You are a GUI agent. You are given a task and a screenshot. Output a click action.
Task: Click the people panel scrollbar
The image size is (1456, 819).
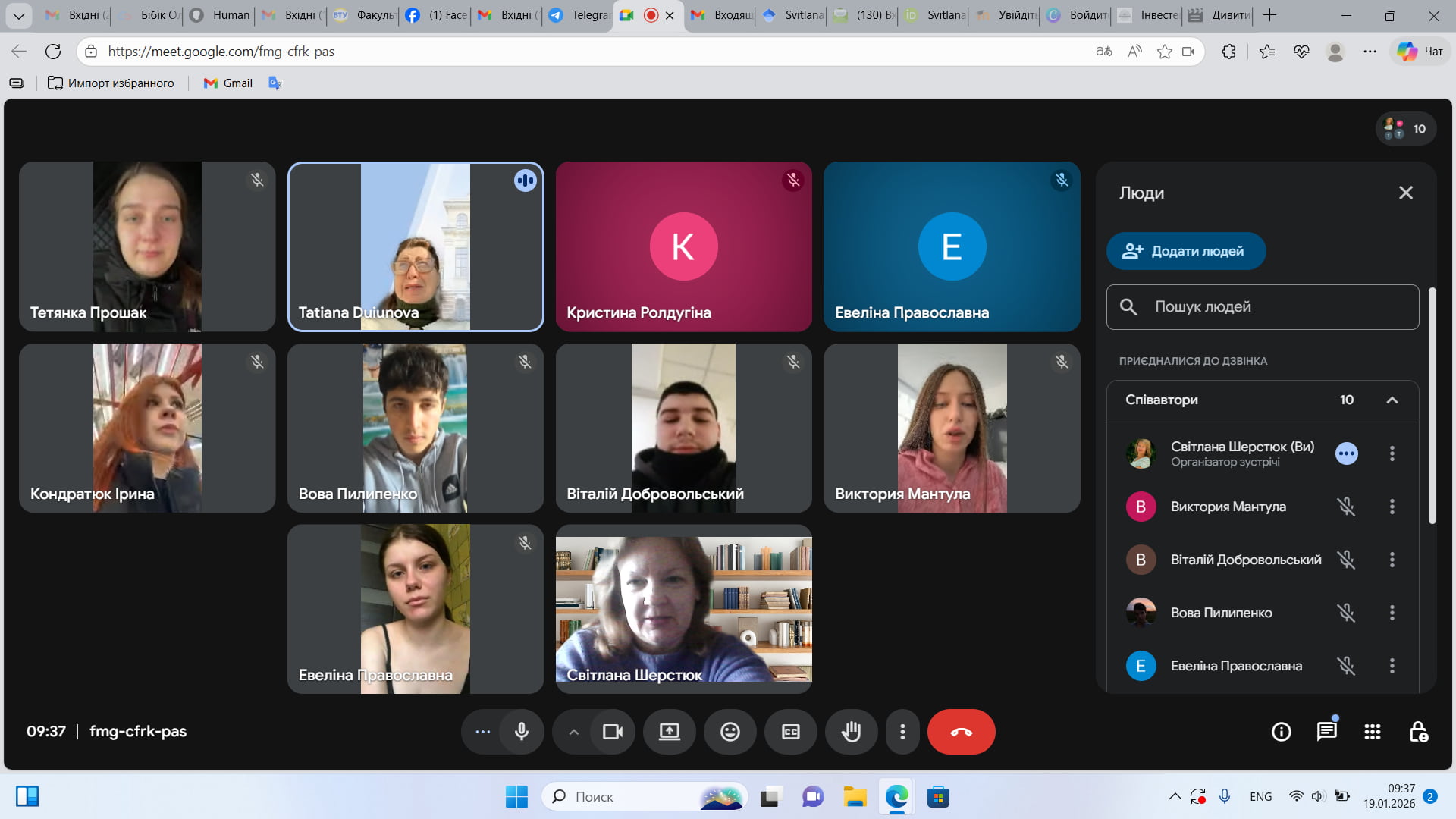[x=1432, y=406]
